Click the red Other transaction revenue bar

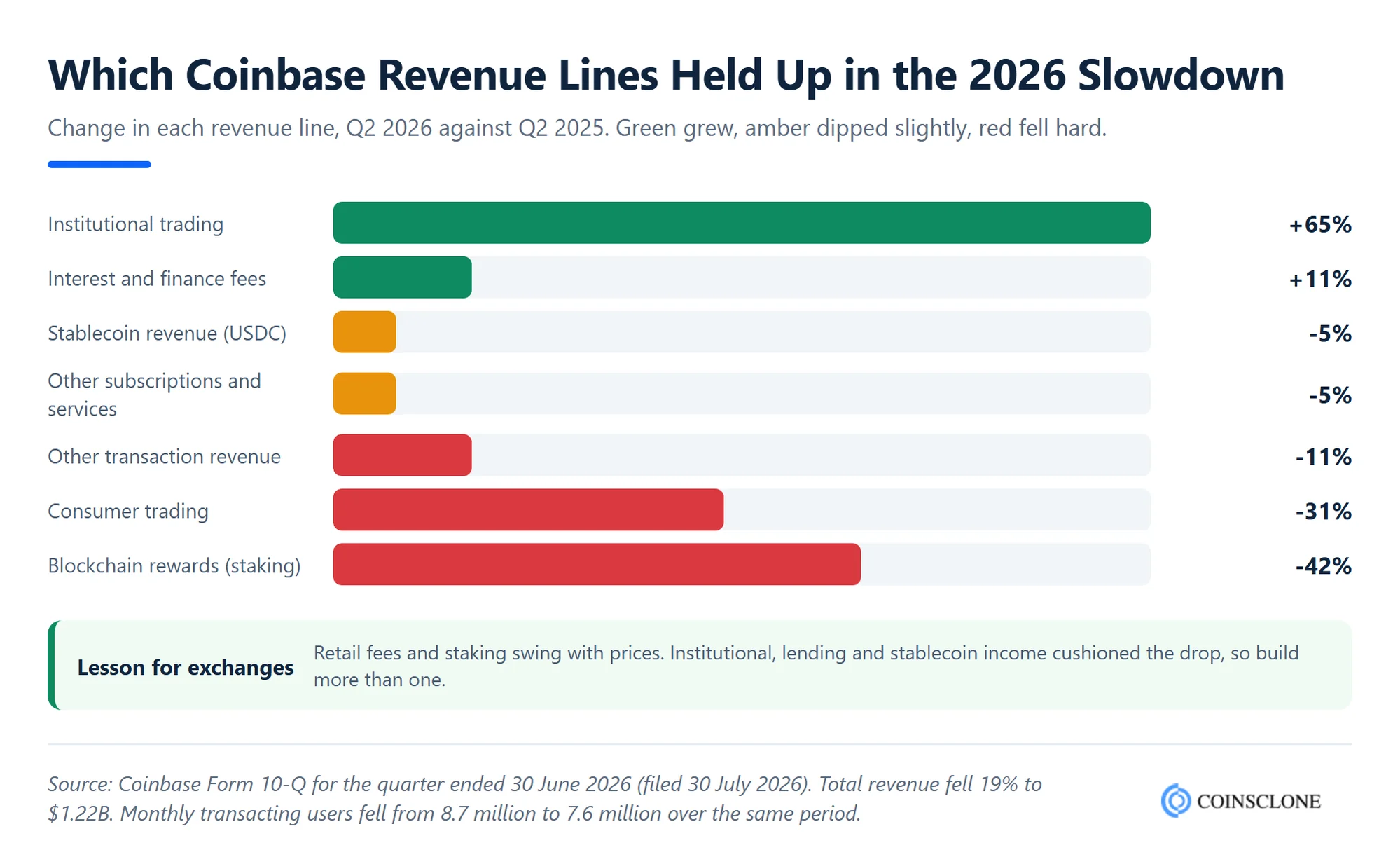coord(403,455)
